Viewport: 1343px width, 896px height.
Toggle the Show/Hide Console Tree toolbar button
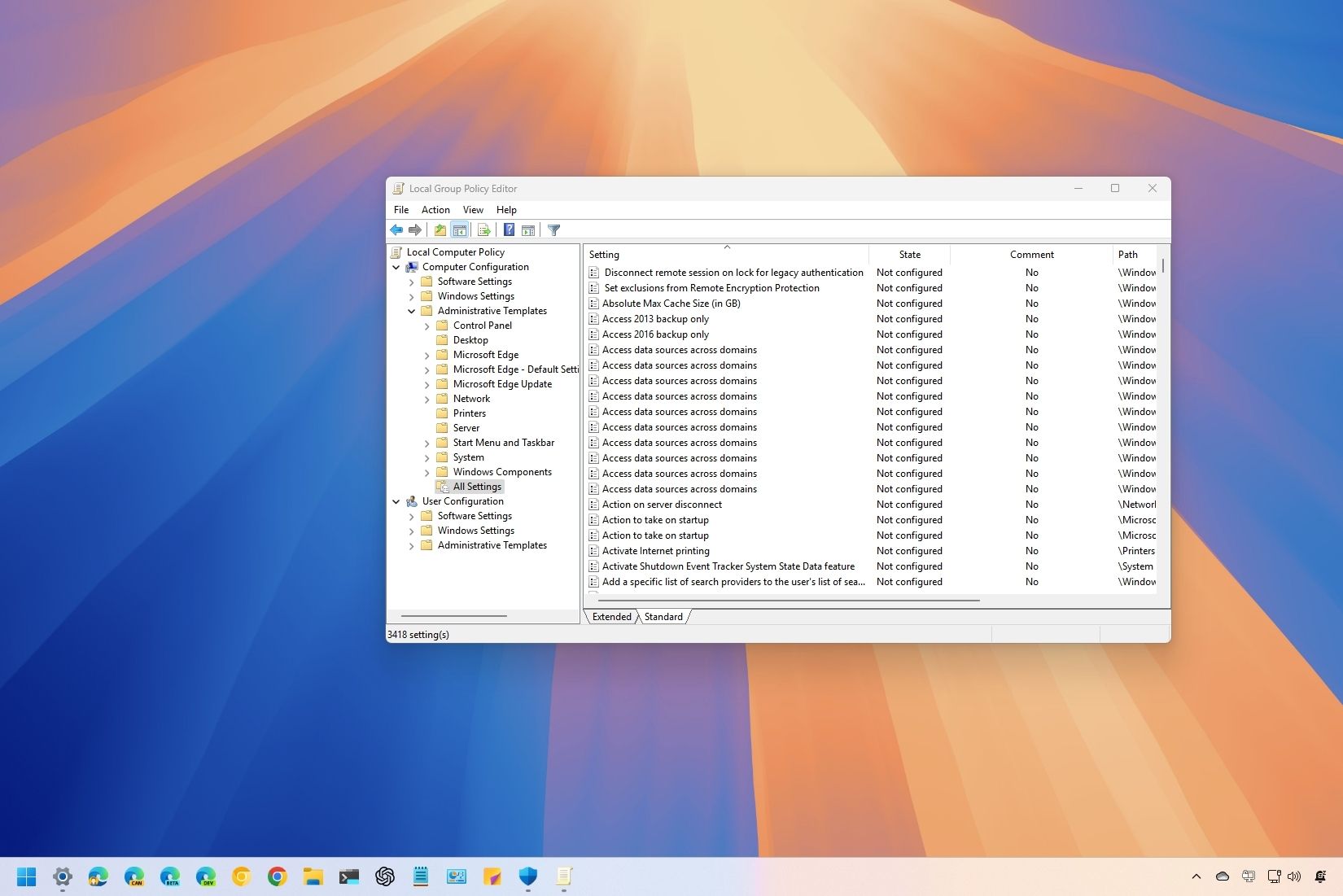pos(460,229)
